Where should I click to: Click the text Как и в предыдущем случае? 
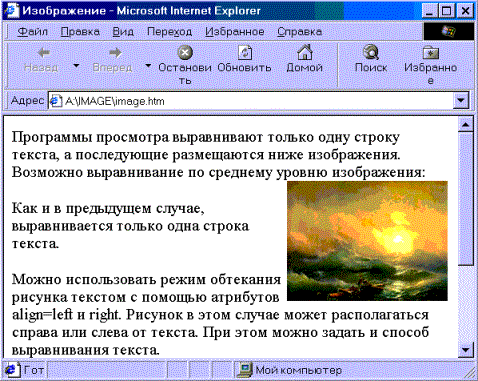[x=108, y=208]
